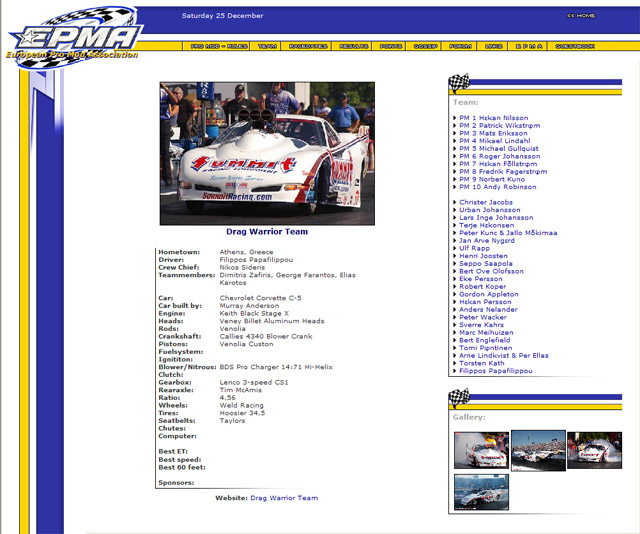This screenshot has height=534, width=640.
Task: Open the Team menu item
Action: click(267, 46)
